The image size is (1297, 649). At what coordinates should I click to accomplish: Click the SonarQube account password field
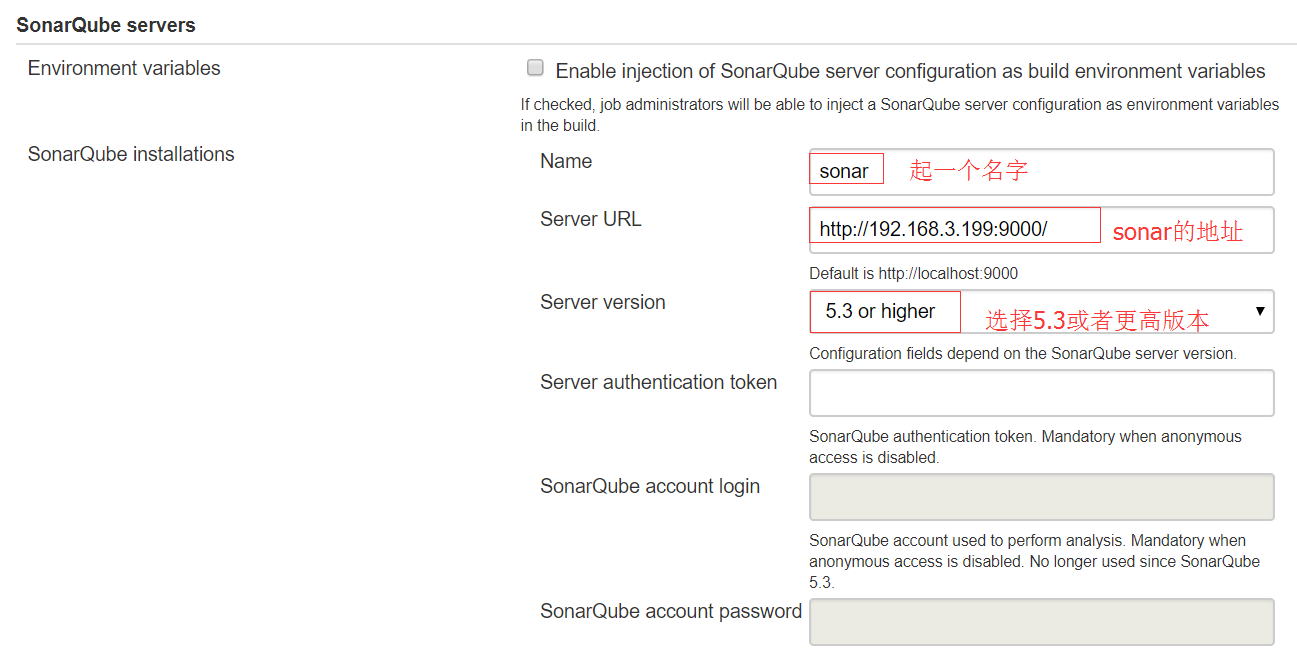coord(1040,621)
